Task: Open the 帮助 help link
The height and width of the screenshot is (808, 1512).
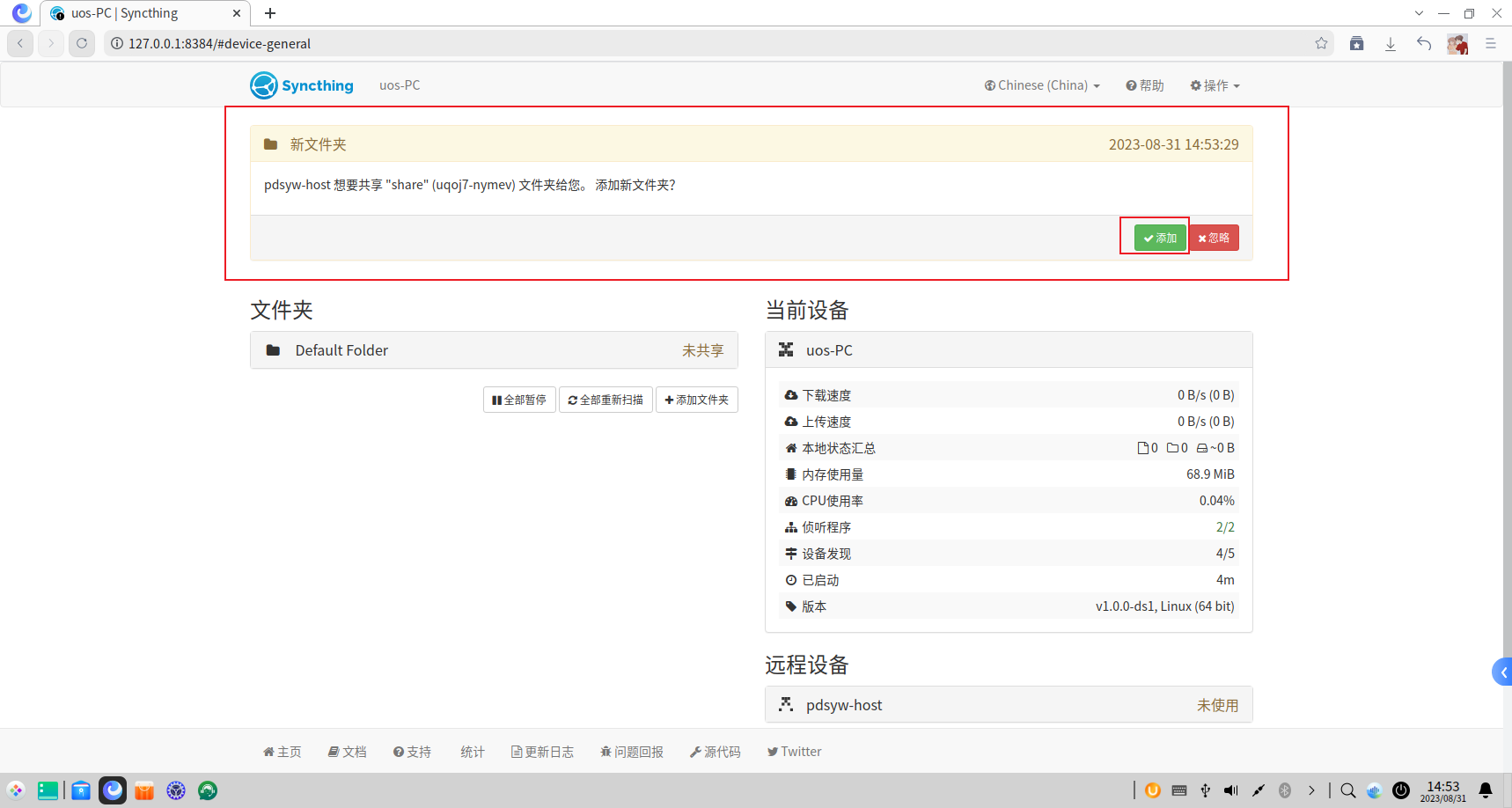Action: [1144, 85]
